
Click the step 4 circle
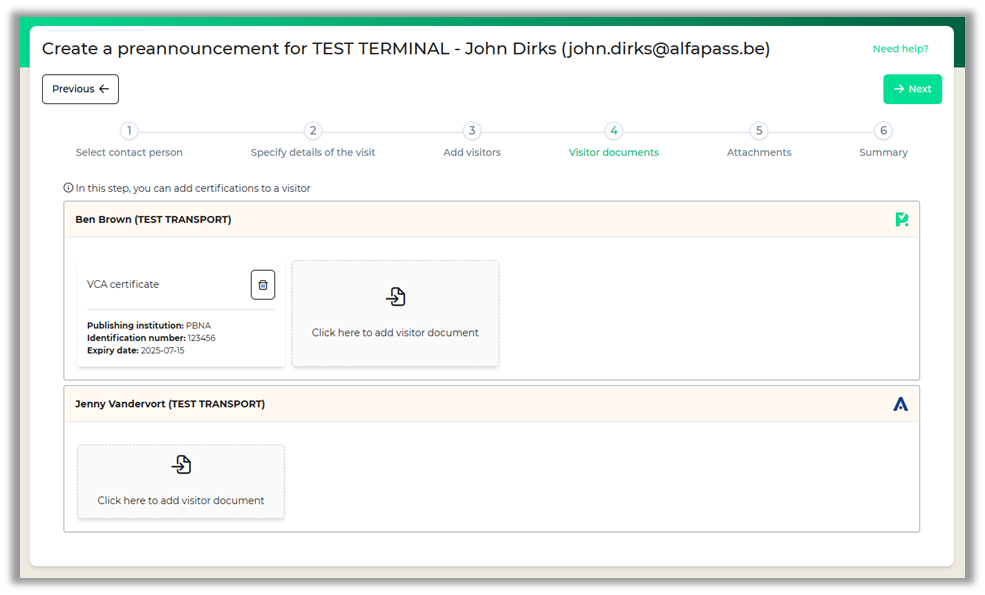click(x=614, y=131)
